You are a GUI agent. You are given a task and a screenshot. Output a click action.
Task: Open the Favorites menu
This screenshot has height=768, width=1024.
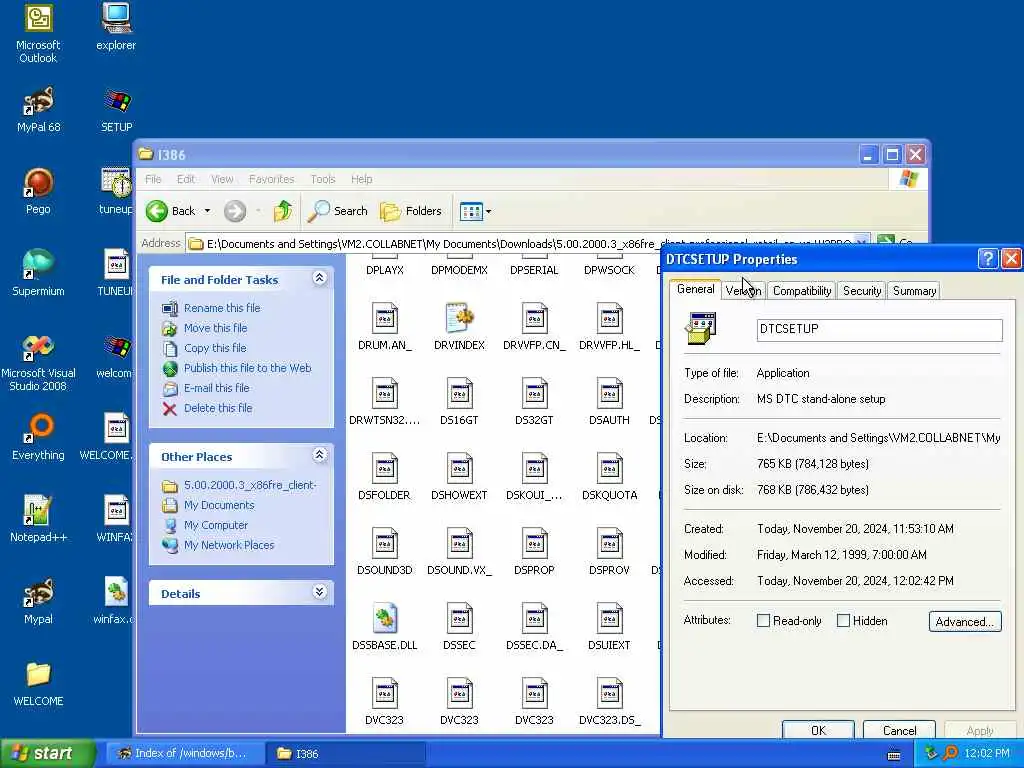click(x=271, y=179)
